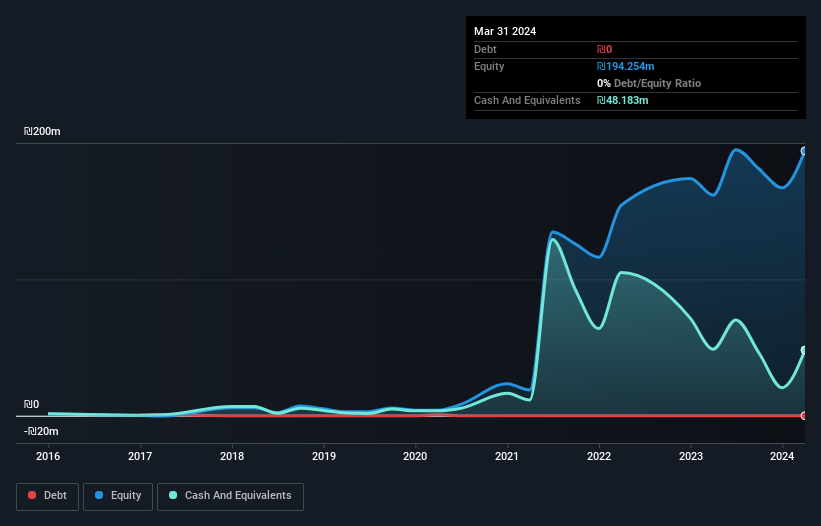This screenshot has width=821, height=526.
Task: Select the red Debt endpoint marker
Action: (804, 416)
